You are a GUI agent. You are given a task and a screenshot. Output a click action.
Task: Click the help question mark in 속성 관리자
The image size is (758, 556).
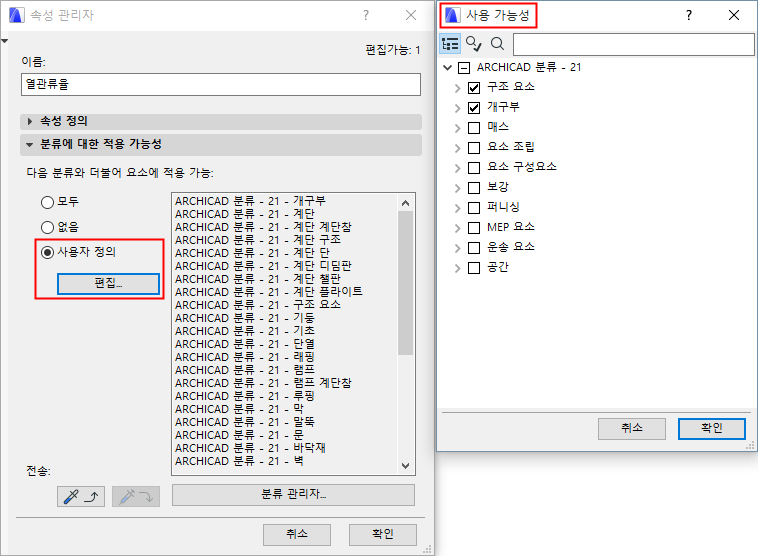click(x=366, y=15)
